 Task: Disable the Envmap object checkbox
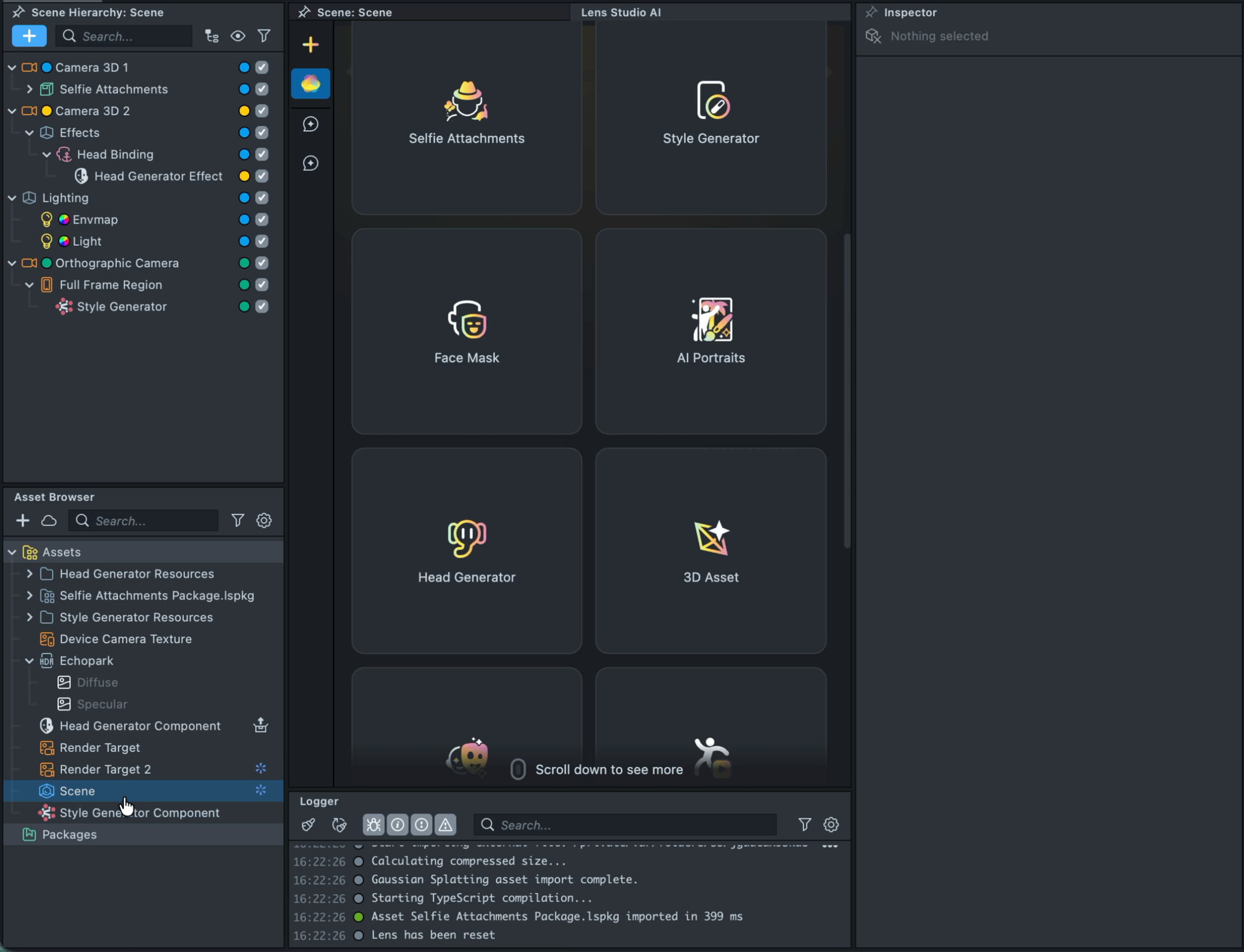(262, 220)
